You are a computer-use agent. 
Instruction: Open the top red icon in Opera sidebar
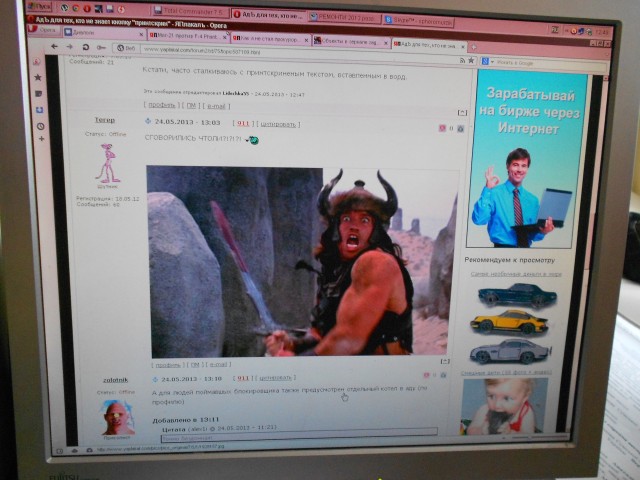pyautogui.click(x=36, y=62)
